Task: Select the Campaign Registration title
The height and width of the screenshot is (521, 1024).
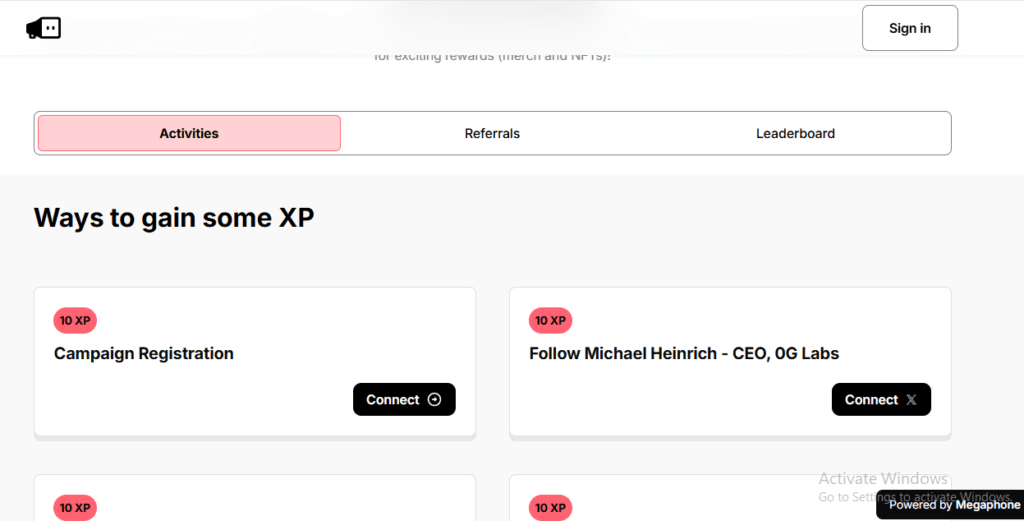Action: [x=144, y=353]
